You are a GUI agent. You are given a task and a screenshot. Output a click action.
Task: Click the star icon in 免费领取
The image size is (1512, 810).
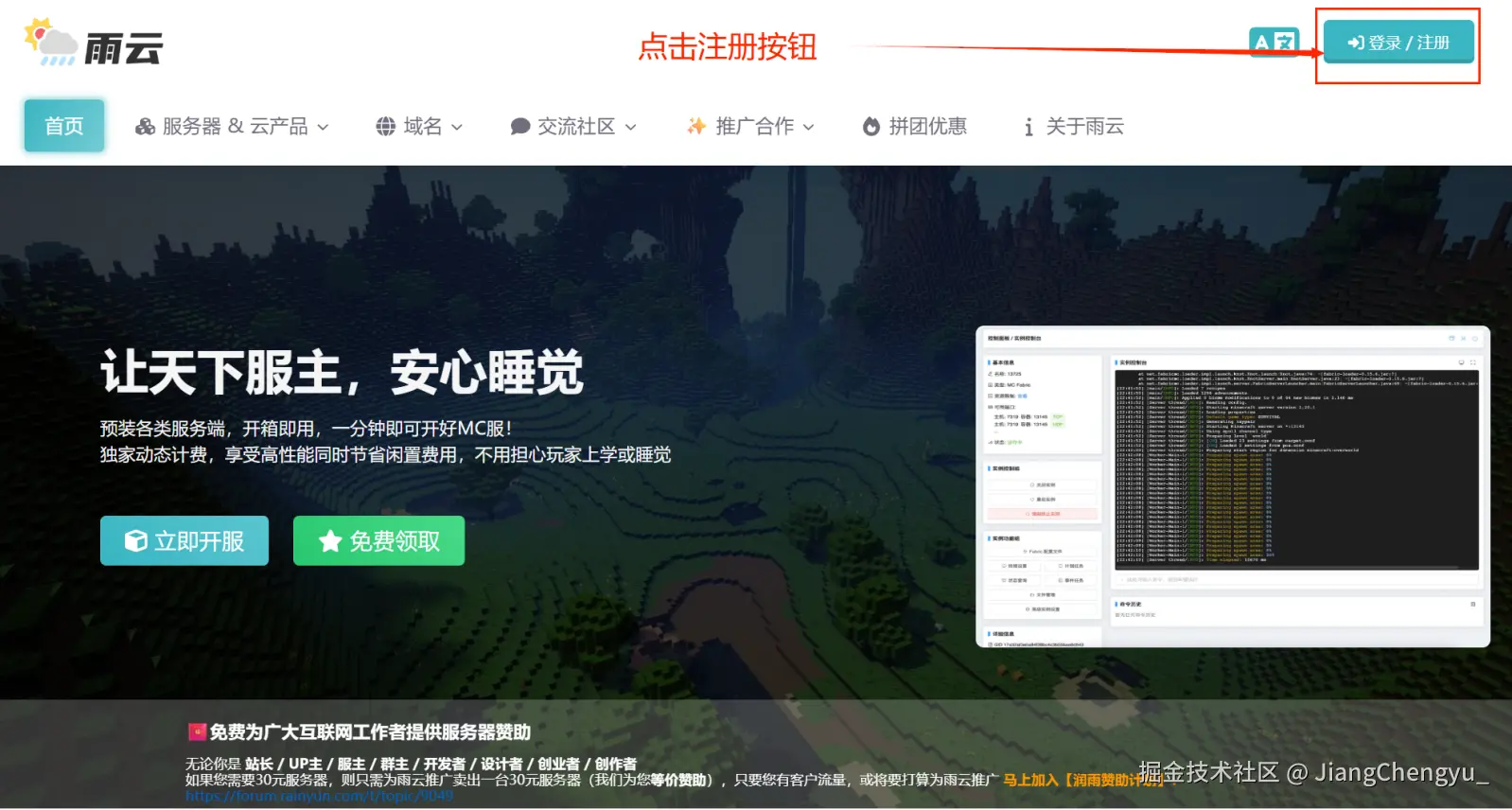(x=330, y=540)
